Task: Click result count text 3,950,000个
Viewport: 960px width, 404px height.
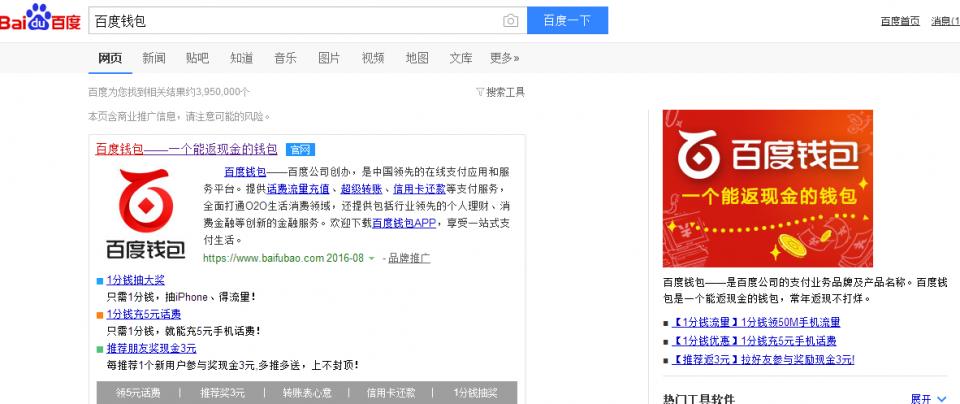Action: point(223,92)
